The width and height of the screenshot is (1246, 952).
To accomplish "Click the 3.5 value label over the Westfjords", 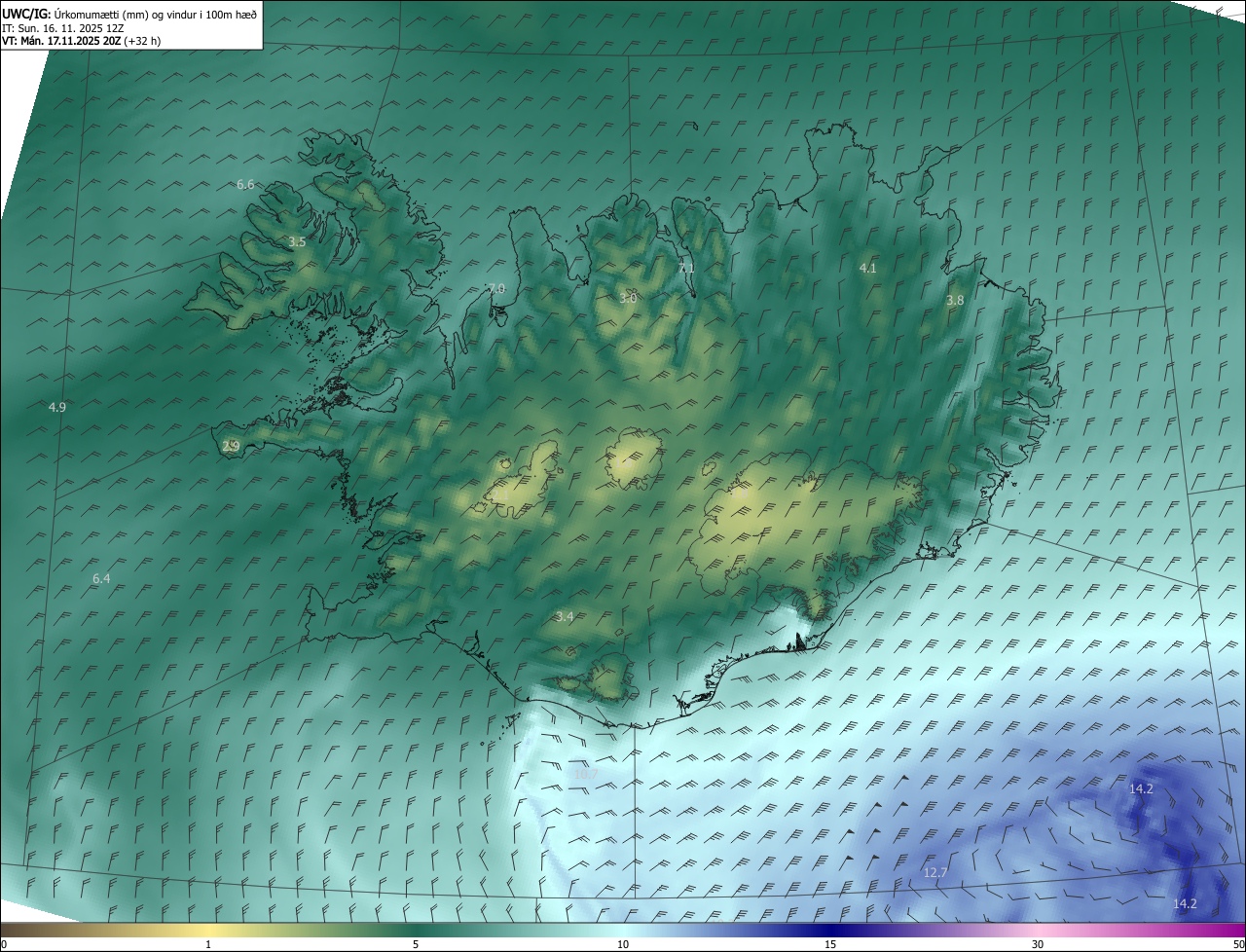I will (297, 241).
